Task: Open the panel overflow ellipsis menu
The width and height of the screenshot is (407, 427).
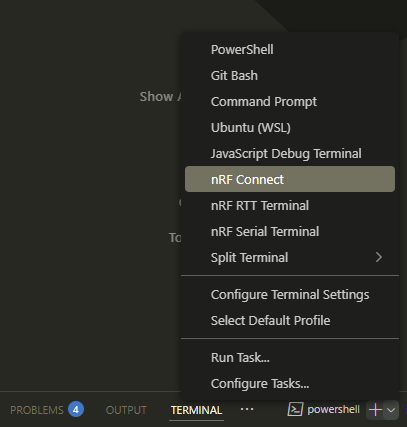Action: [x=247, y=409]
